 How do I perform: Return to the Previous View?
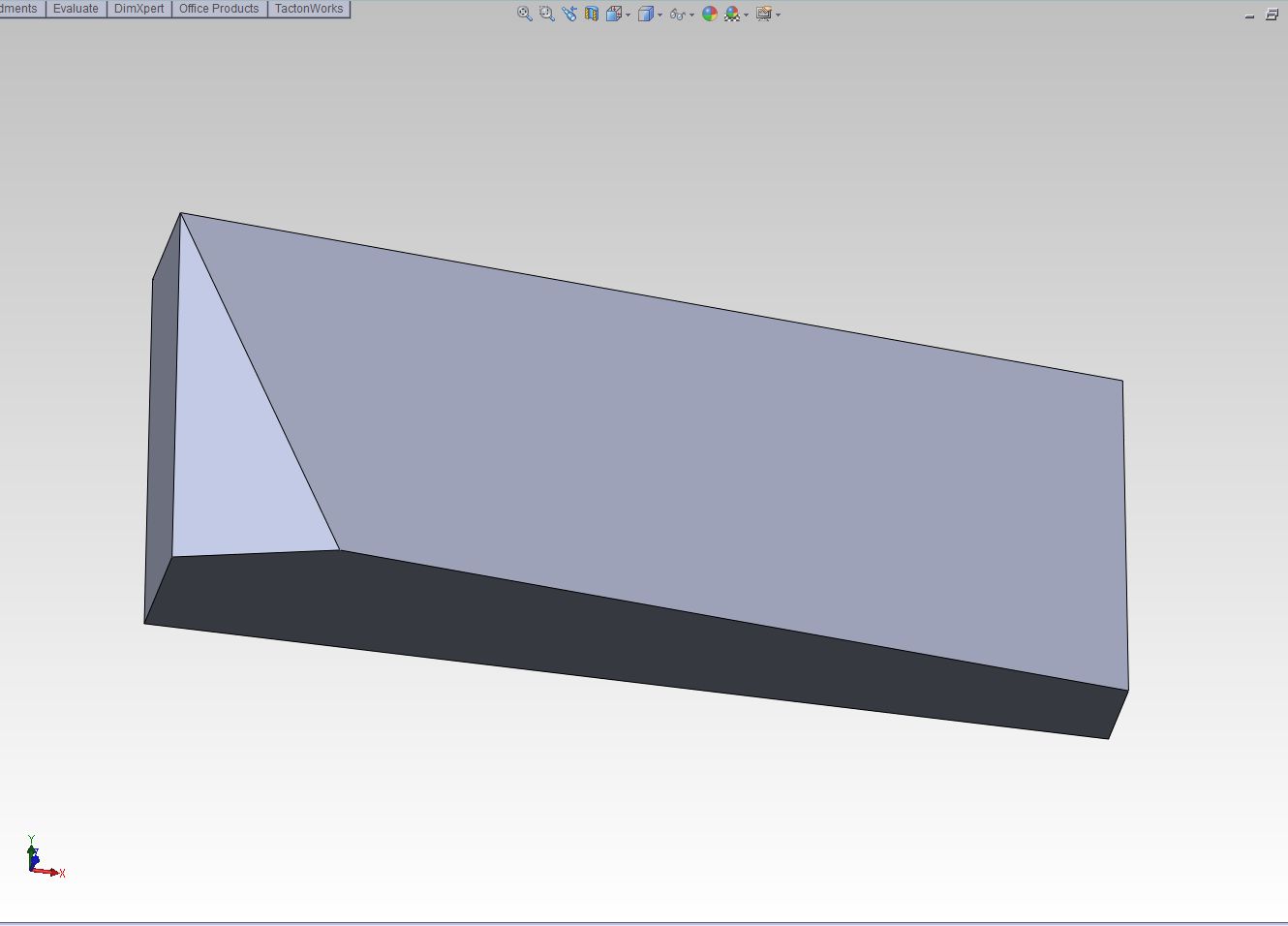click(x=568, y=14)
